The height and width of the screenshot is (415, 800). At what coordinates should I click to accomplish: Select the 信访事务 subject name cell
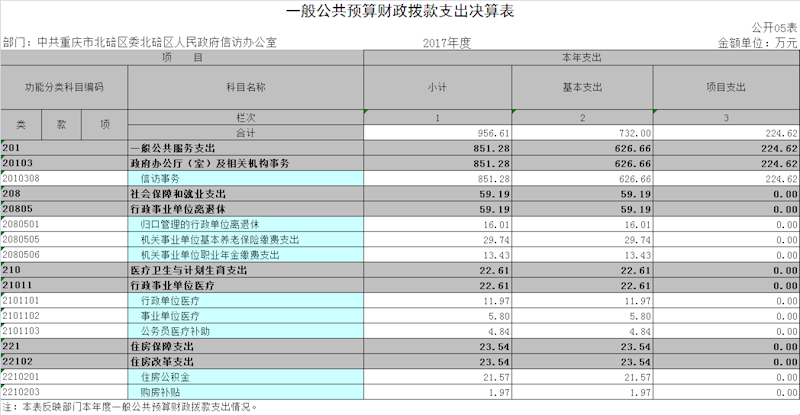pyautogui.click(x=245, y=178)
